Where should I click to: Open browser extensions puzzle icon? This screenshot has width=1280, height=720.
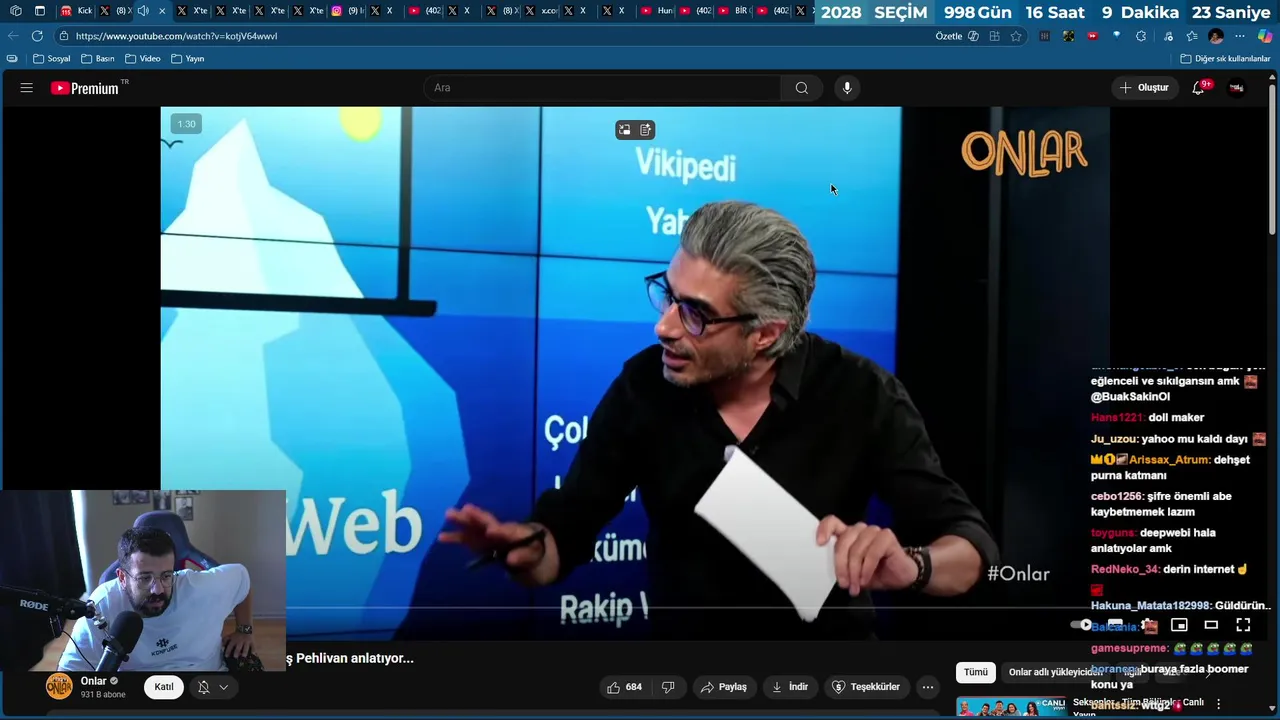point(1141,36)
